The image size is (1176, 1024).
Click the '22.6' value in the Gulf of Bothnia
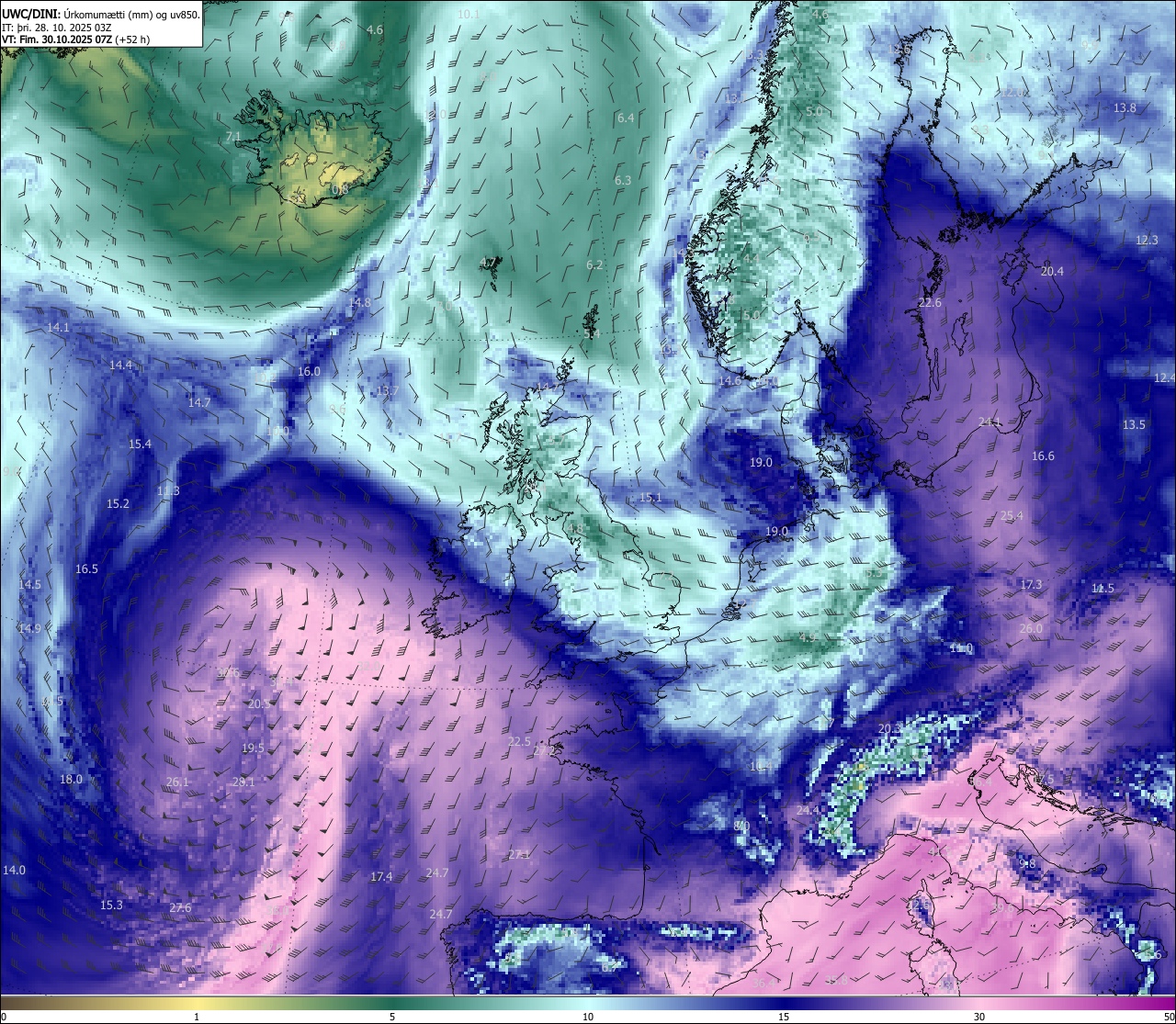coord(930,302)
